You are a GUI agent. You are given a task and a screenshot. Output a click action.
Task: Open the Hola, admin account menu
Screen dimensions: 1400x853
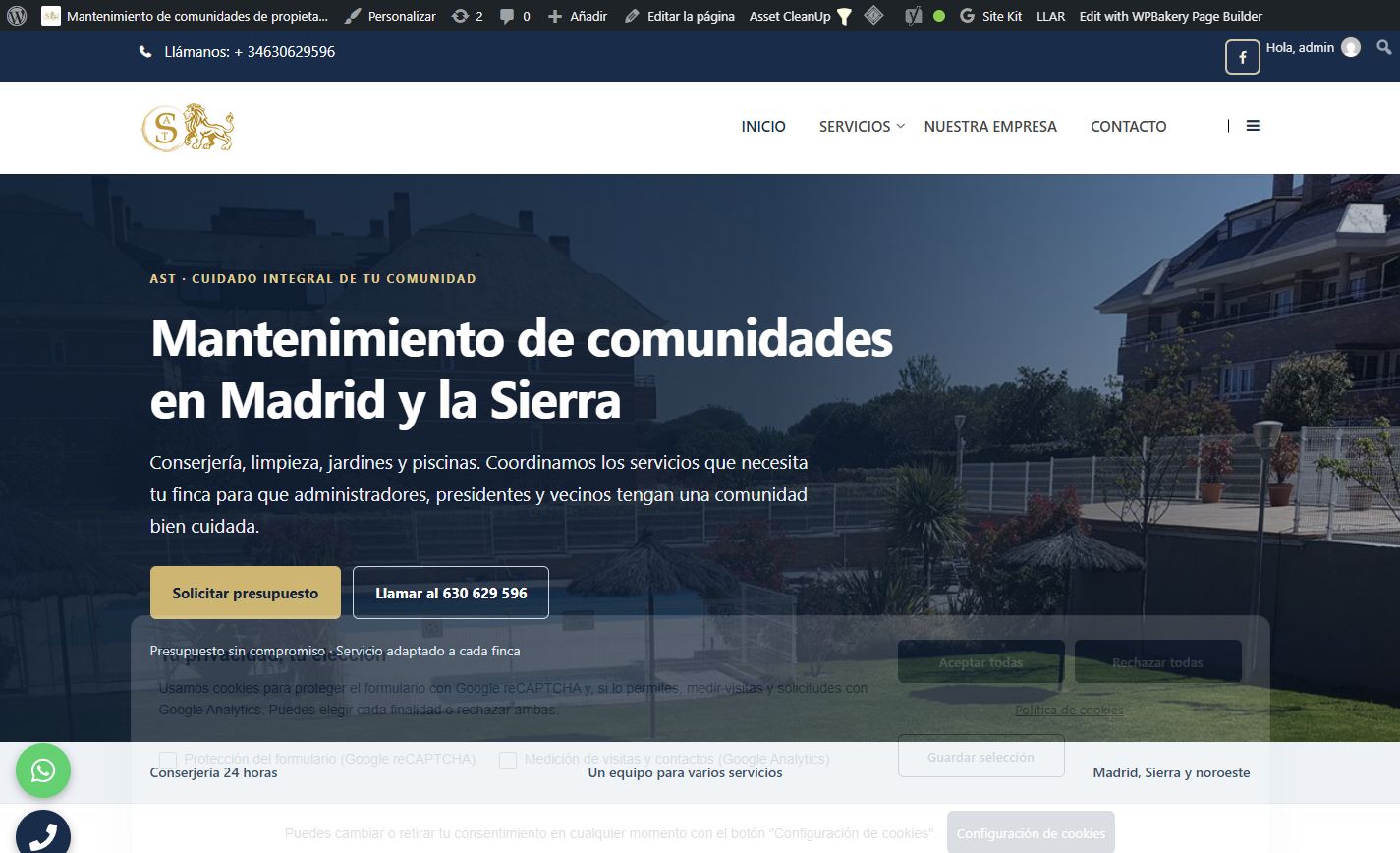point(1313,47)
